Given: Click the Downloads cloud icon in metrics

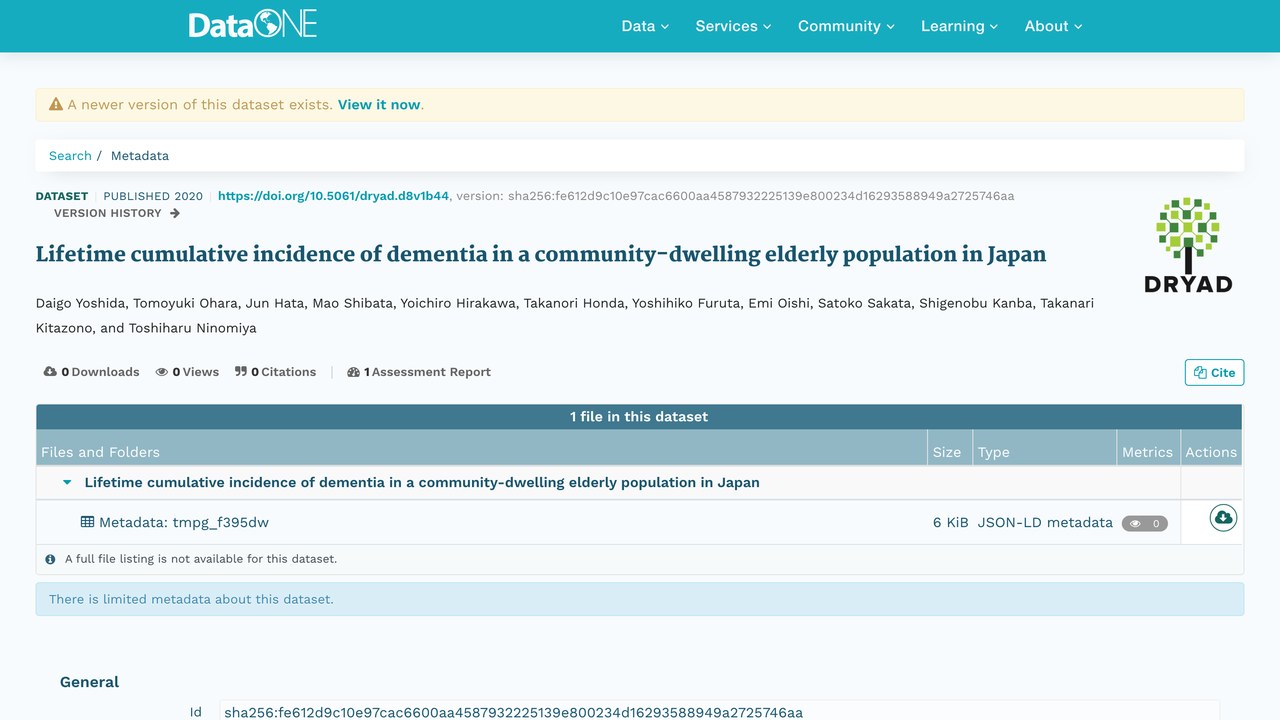Looking at the screenshot, I should [x=50, y=372].
